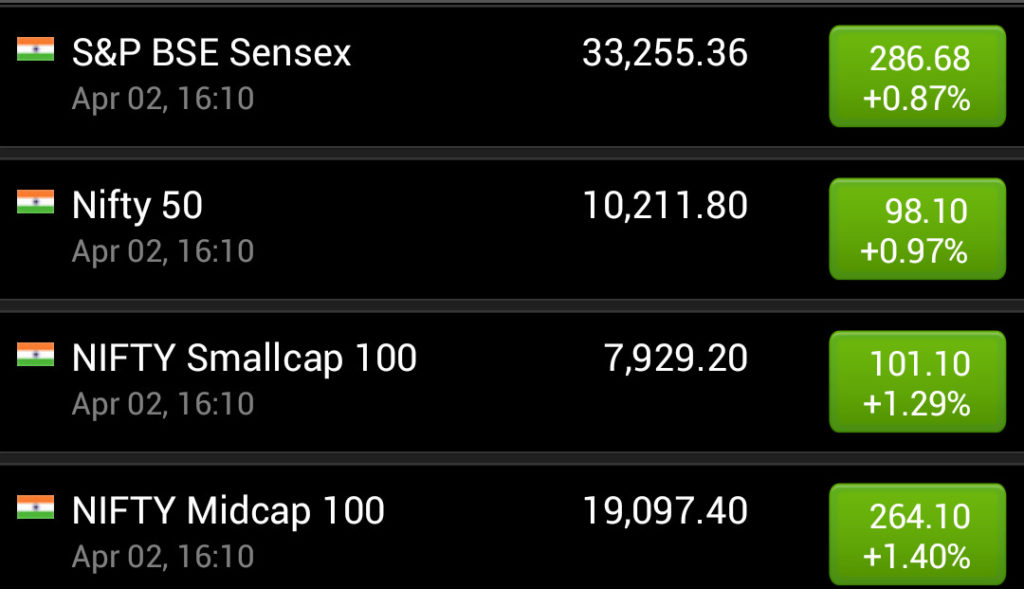Select the NIFTY Smallcap 100 index name
Screen dimensions: 1024x589
click(244, 358)
